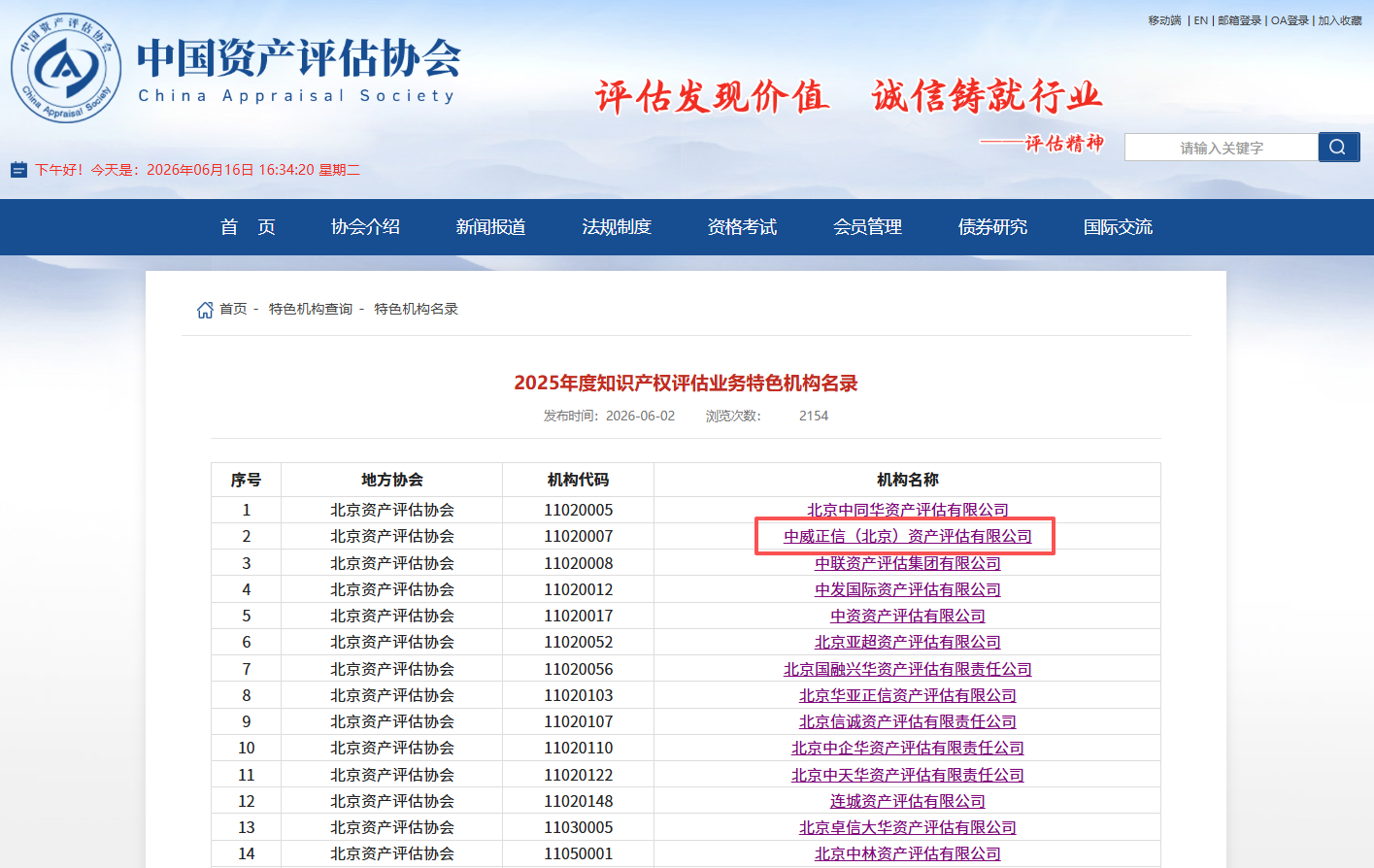Click the home icon in breadcrumb
This screenshot has width=1374, height=868.
pos(205,310)
